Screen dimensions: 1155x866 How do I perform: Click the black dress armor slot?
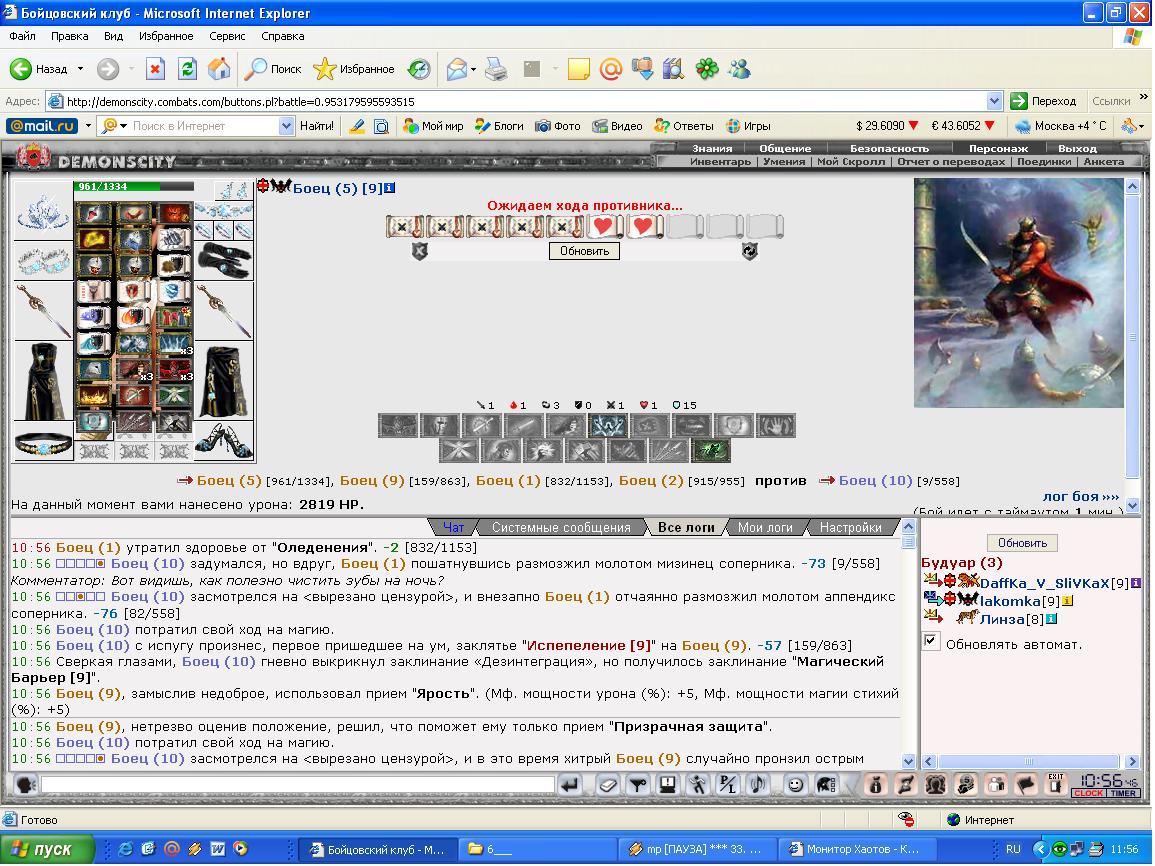pyautogui.click(x=43, y=381)
